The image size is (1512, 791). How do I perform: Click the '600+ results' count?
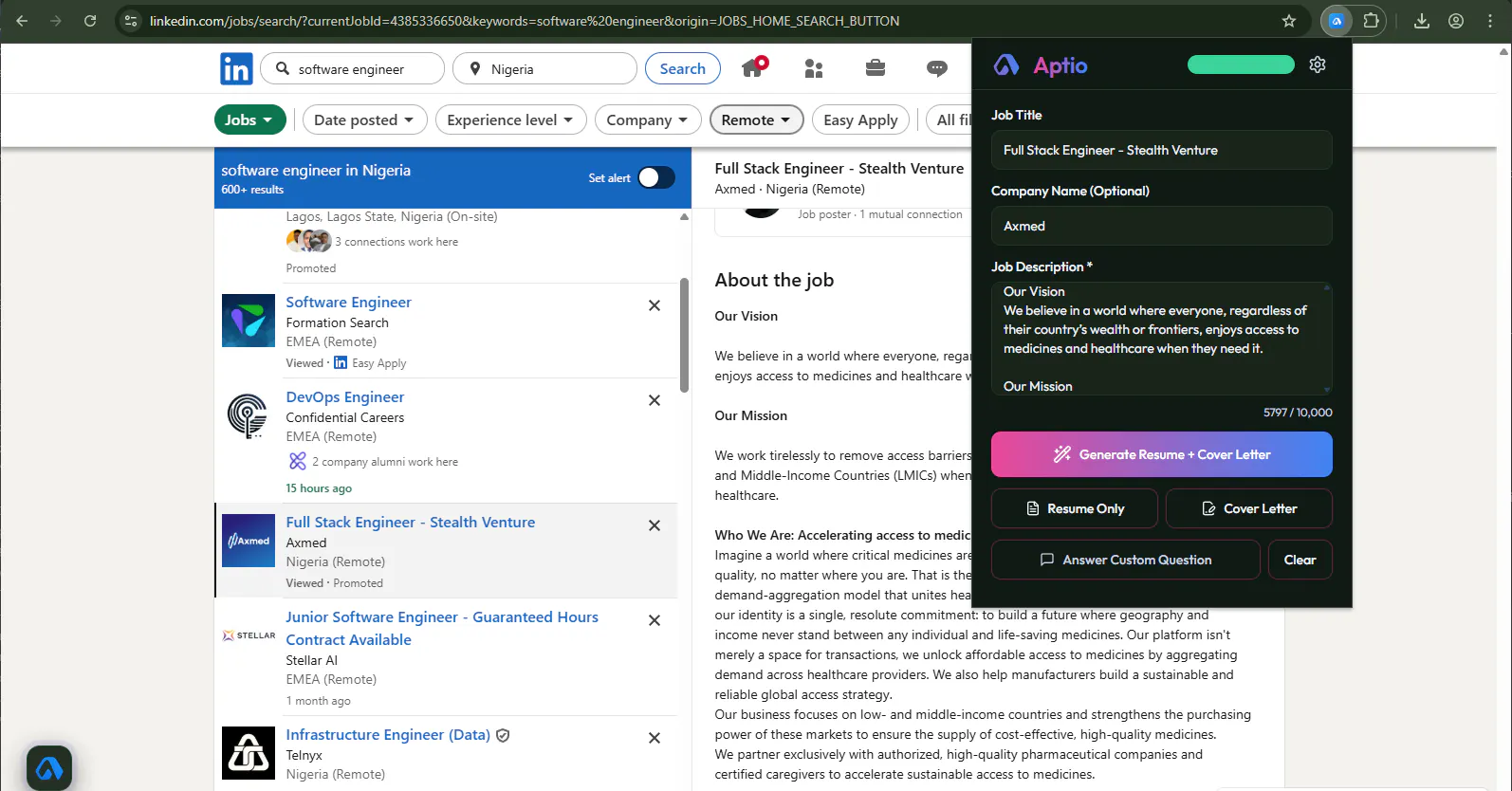click(x=252, y=190)
